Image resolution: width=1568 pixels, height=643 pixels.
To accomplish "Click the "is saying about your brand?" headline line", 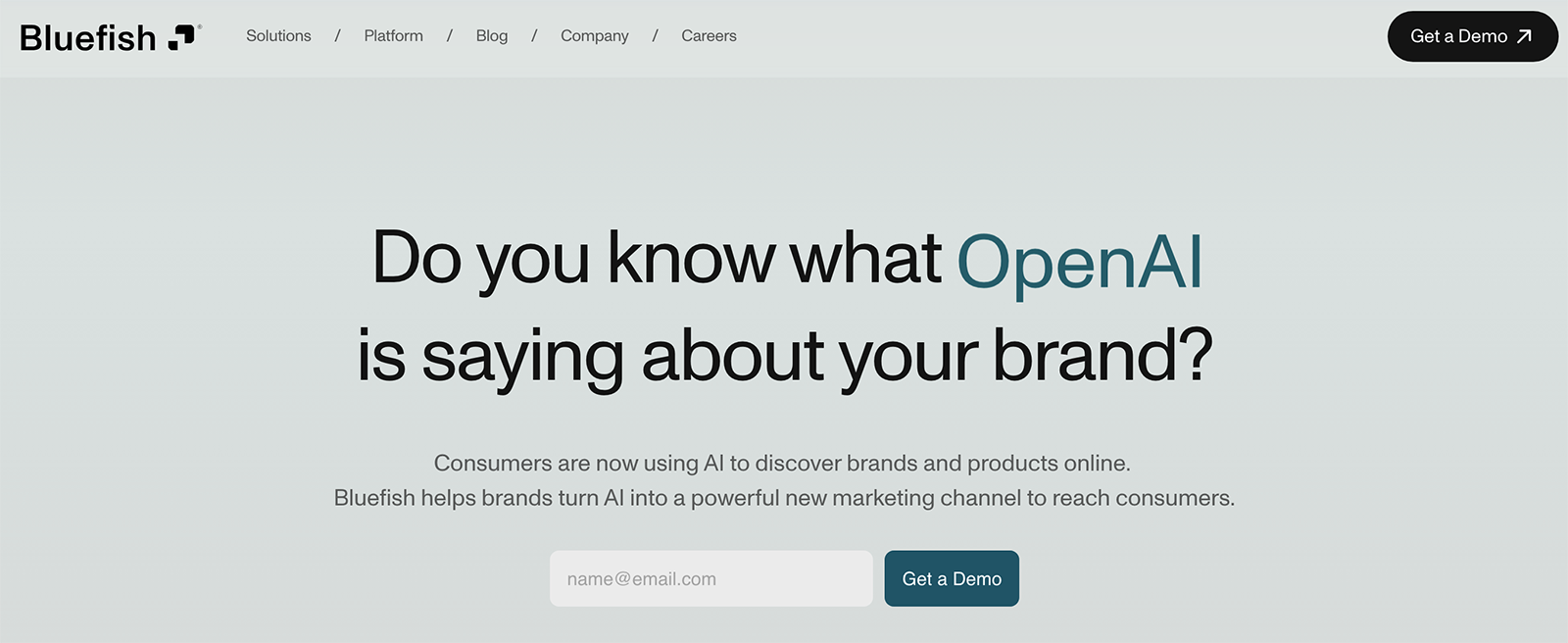I will 784,356.
